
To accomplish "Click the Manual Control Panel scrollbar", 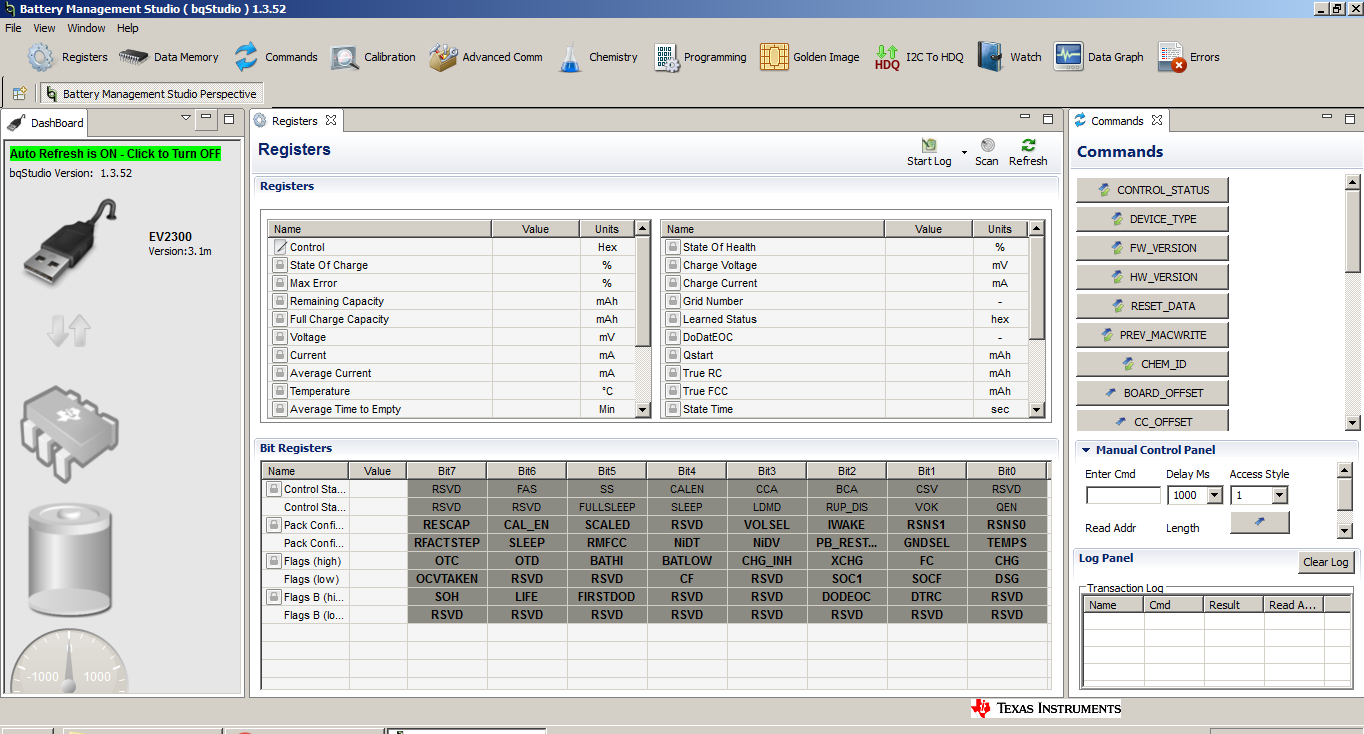I will [x=1345, y=500].
